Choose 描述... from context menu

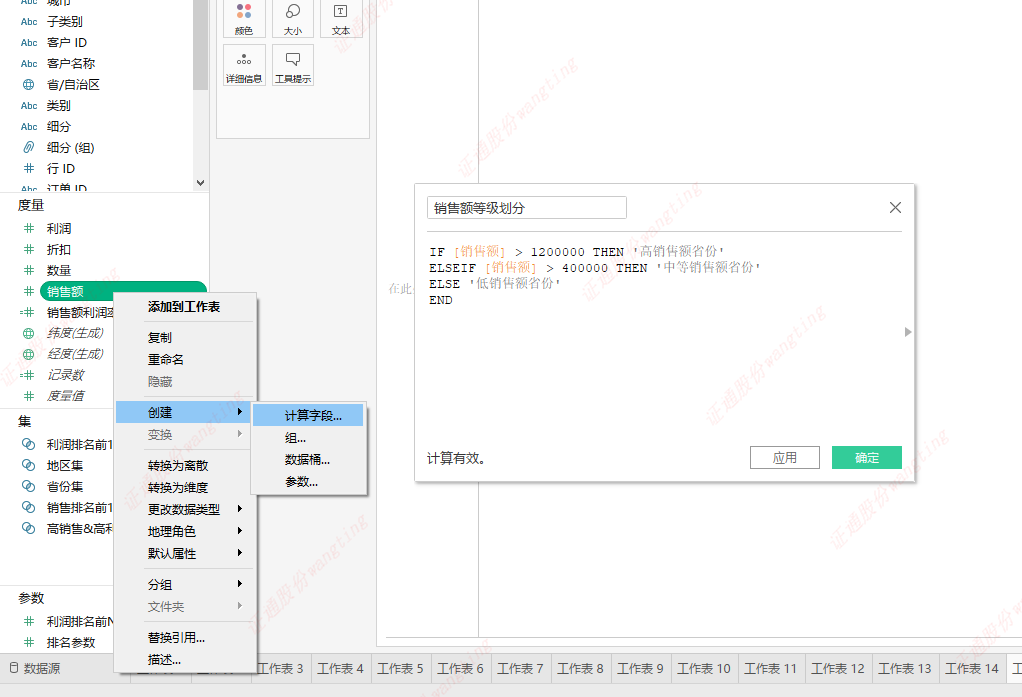[184, 660]
